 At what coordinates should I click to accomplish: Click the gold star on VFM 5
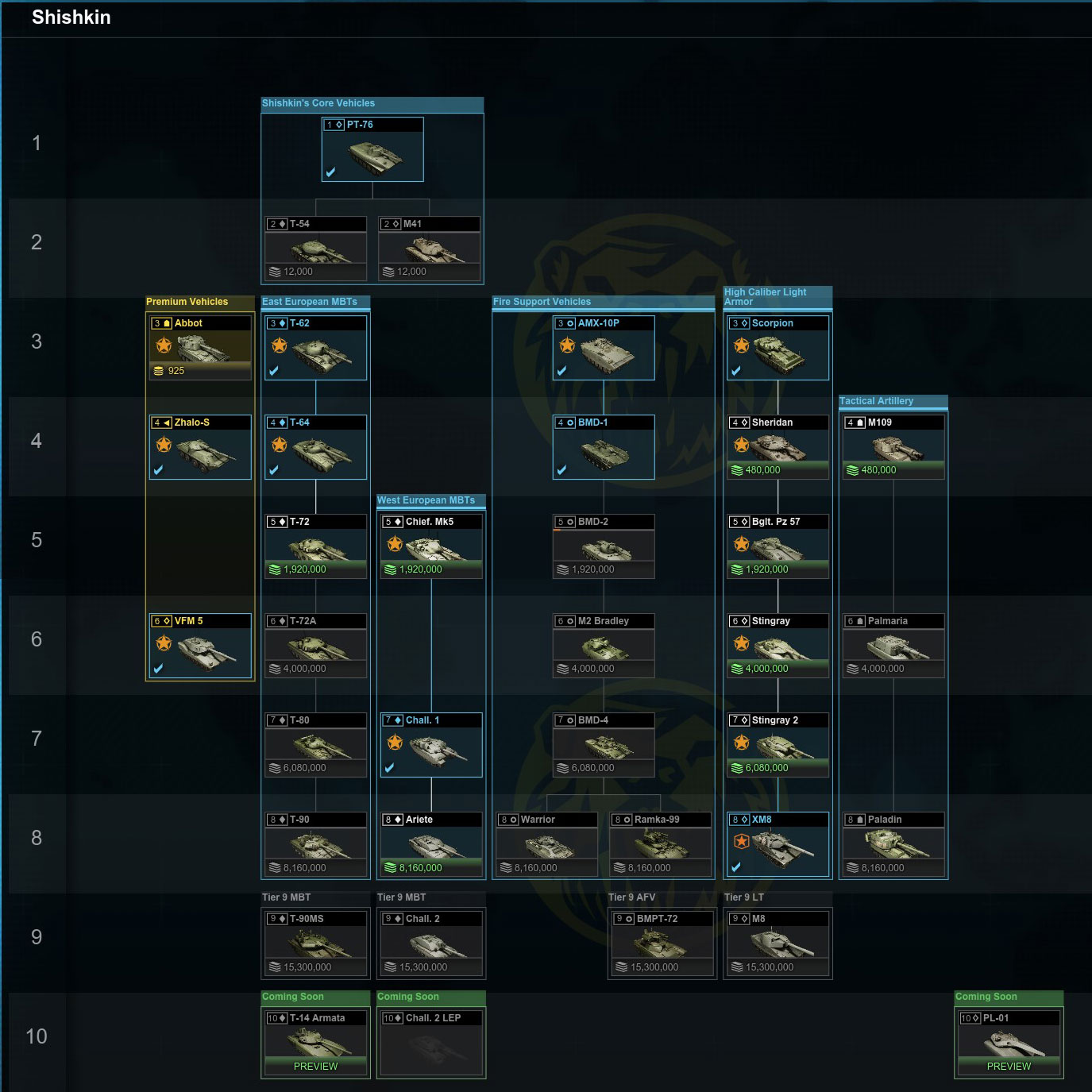click(x=164, y=643)
